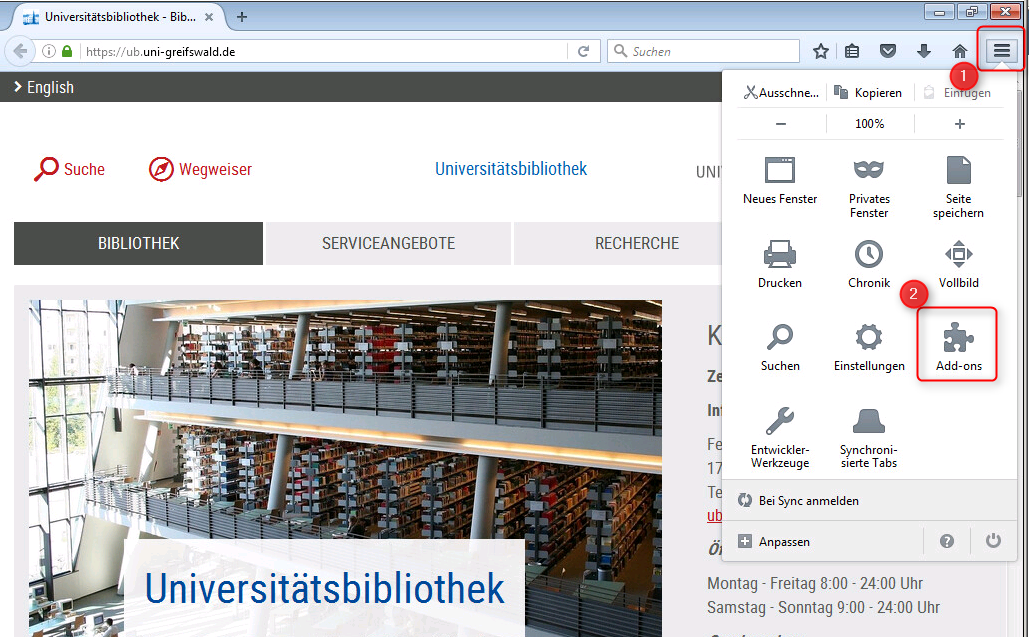Click Bei Sync anmelden
1029x637 pixels.
(x=870, y=501)
